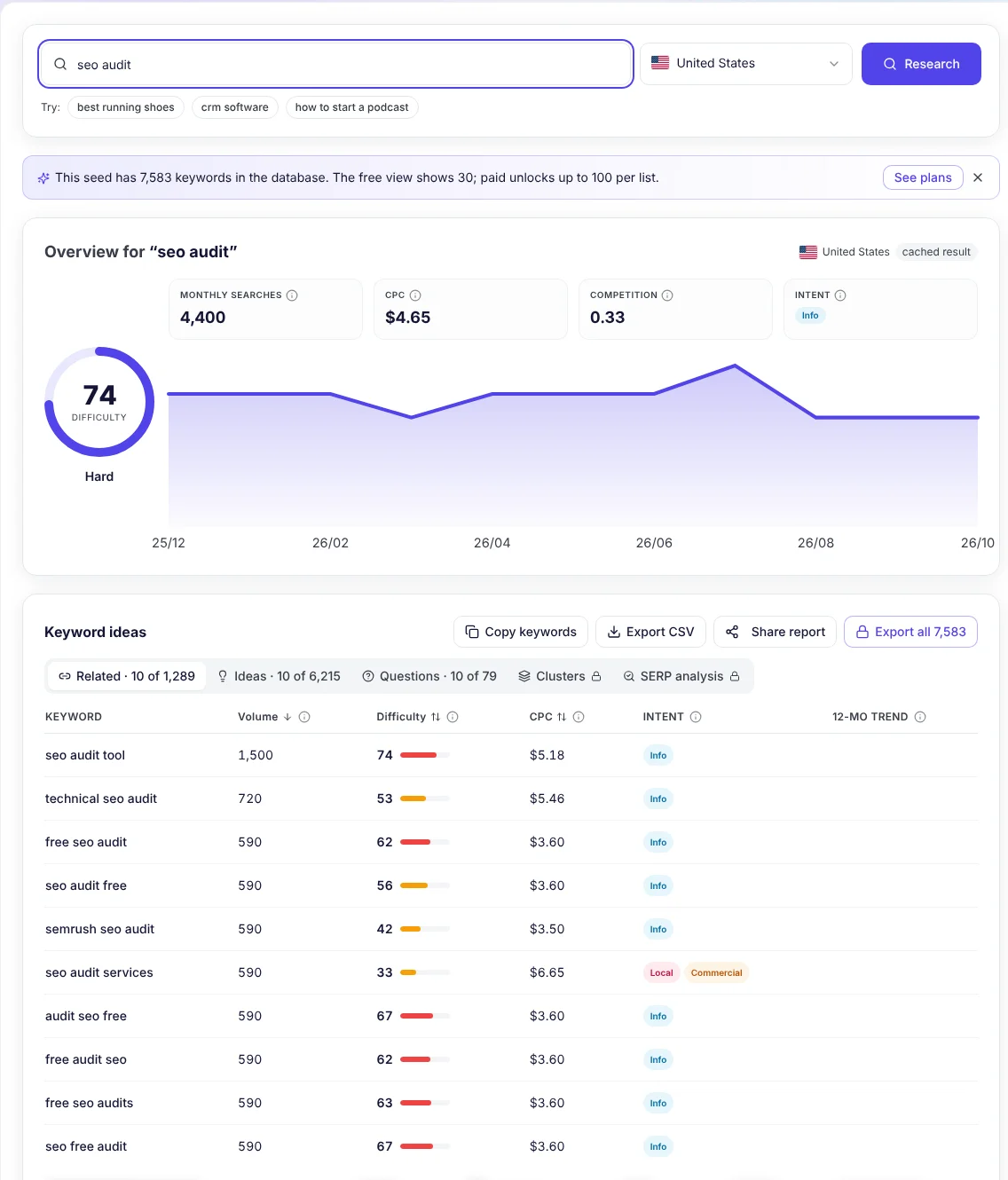Screen dimensions: 1008x1180
Task: Click the $6.65 CPC cell
Action: tap(547, 972)
